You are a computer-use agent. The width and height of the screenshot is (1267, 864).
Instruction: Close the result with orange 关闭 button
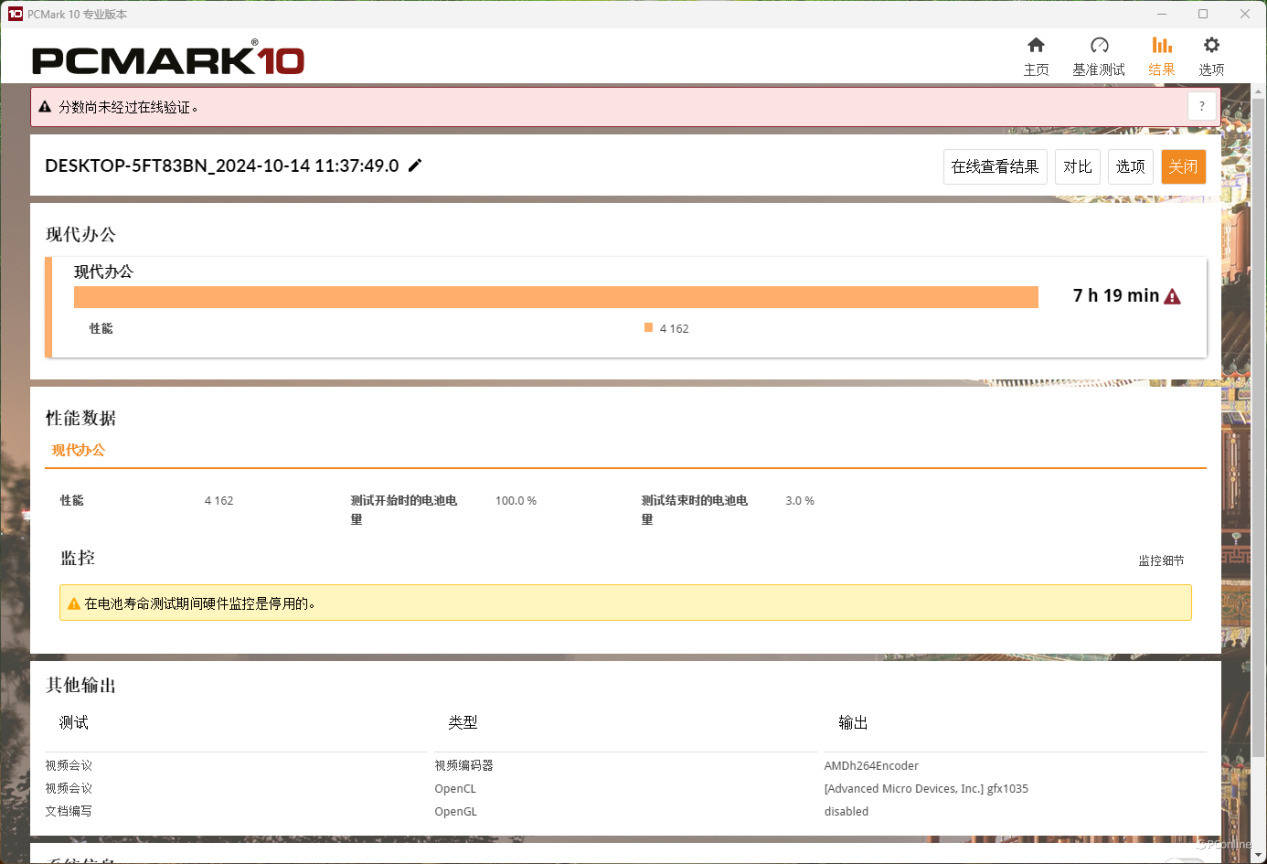click(1183, 167)
